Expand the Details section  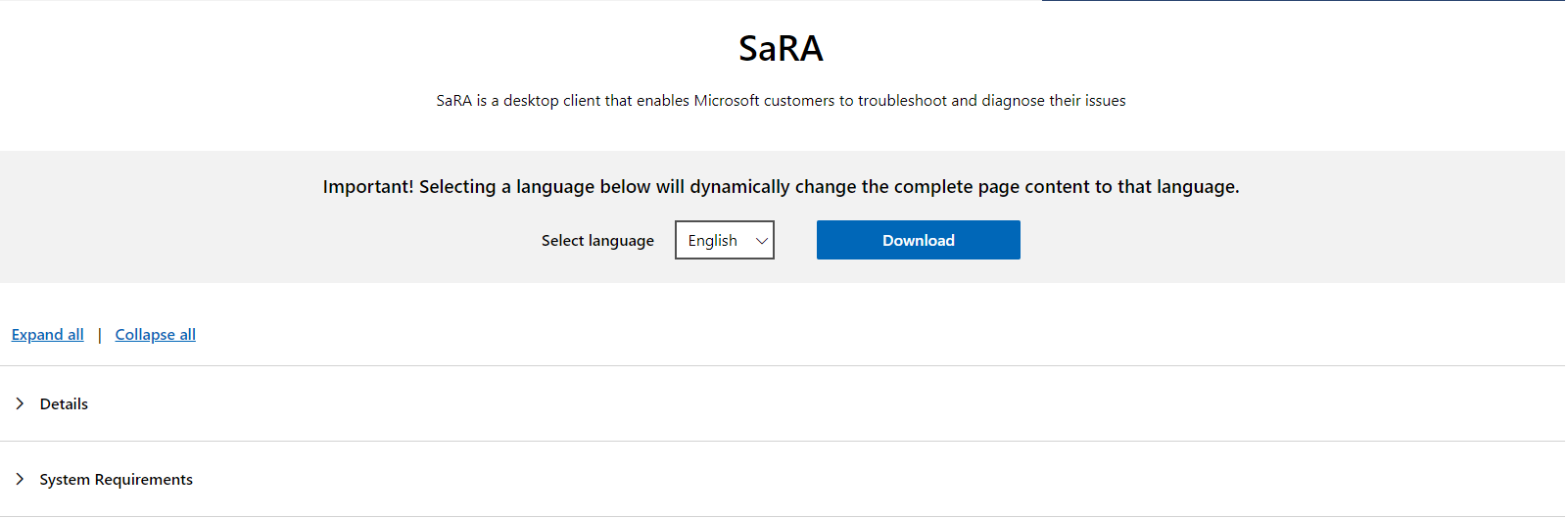(x=783, y=403)
